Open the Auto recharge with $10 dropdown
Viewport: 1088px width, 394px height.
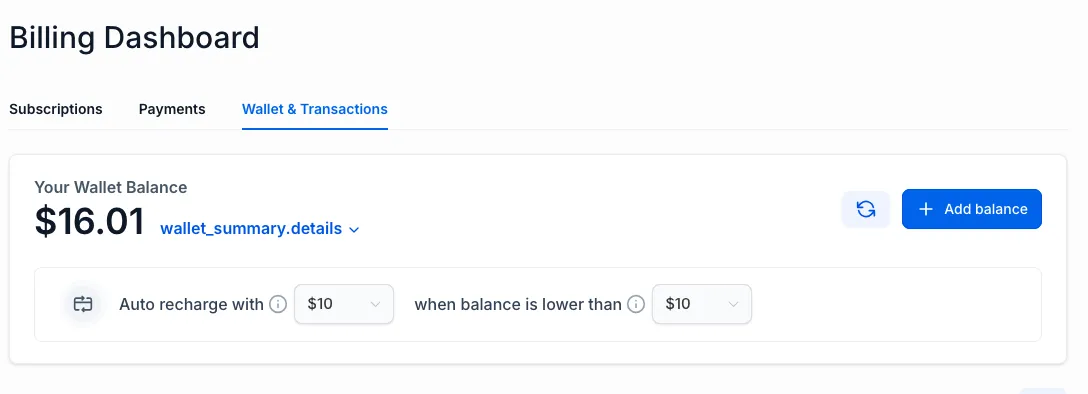coord(344,304)
